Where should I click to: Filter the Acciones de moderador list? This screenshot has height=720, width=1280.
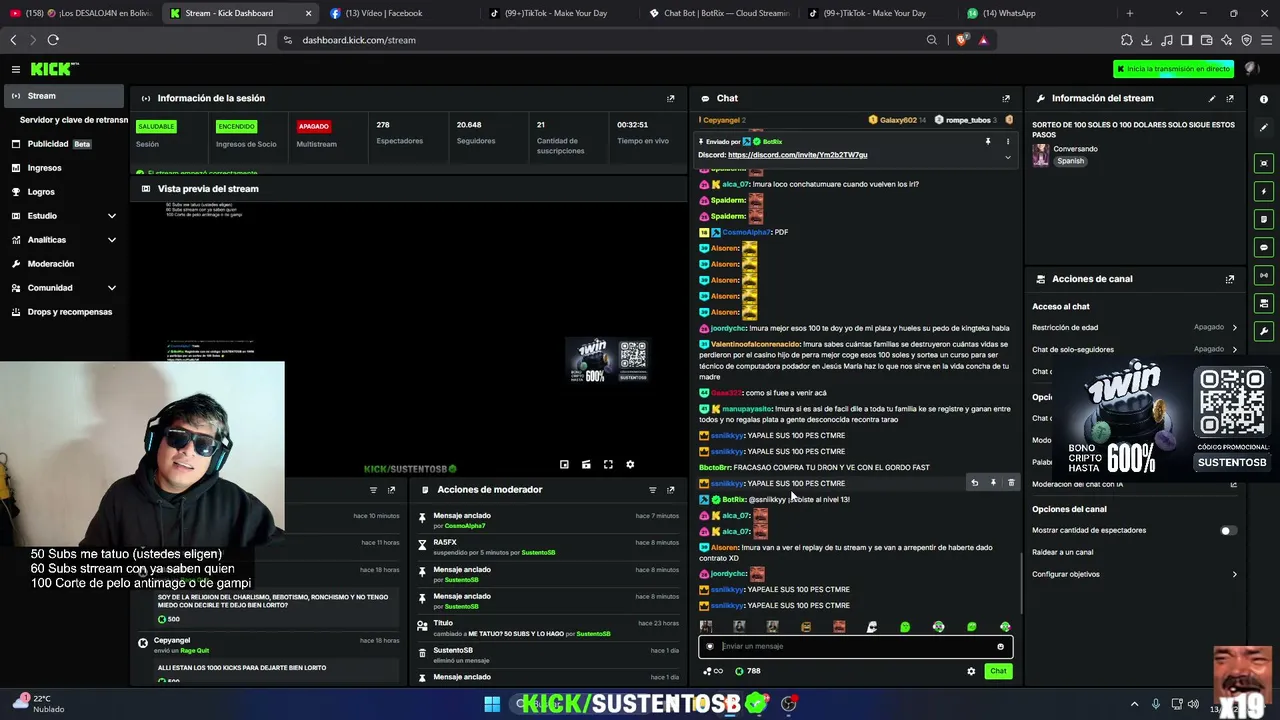[x=652, y=490]
